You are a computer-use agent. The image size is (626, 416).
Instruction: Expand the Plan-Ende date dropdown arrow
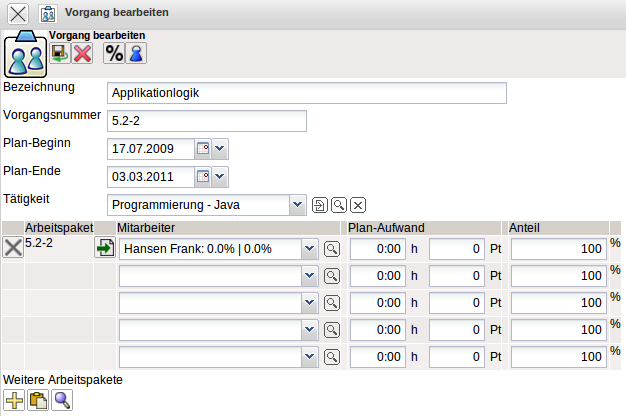(221, 177)
